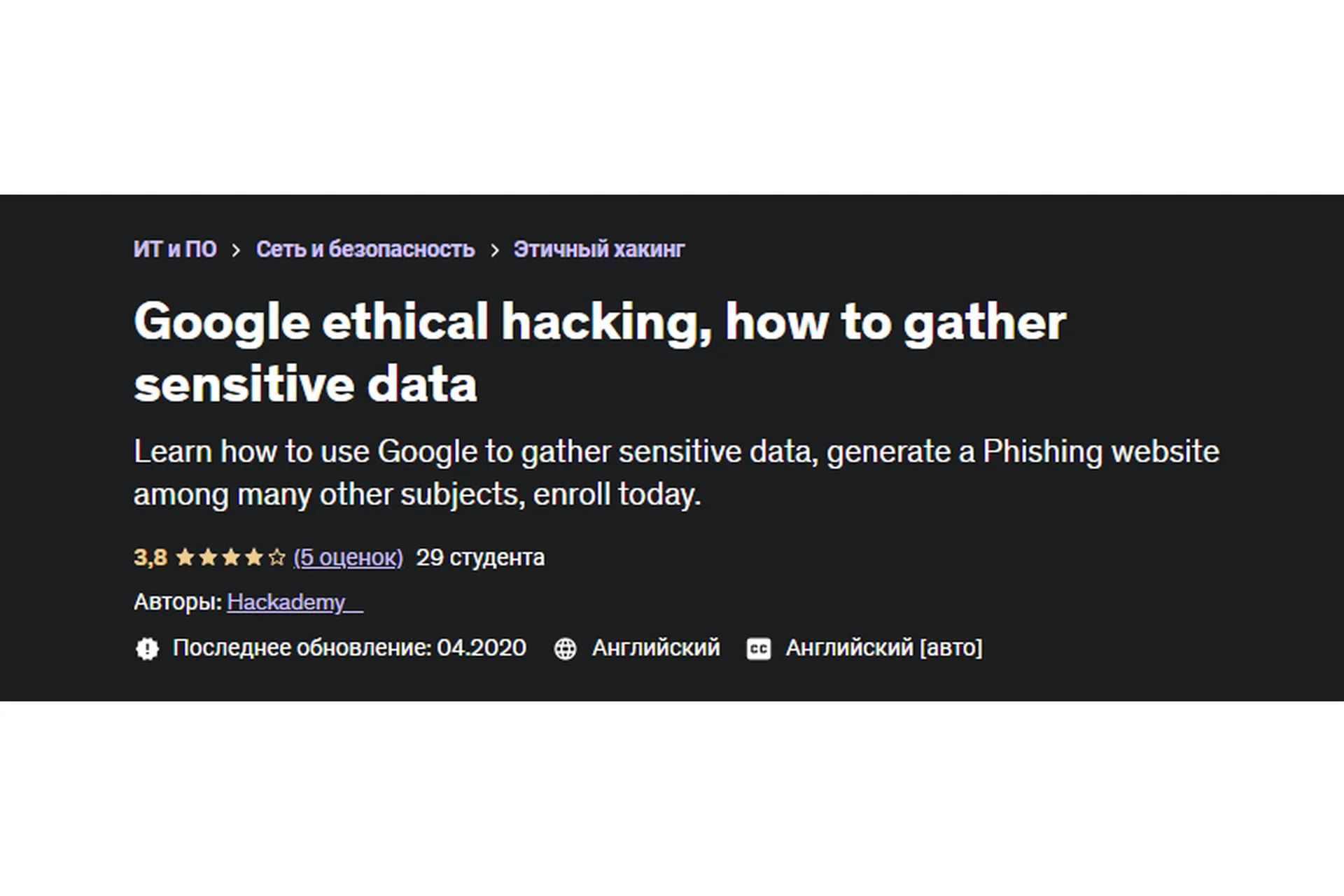Click the rating value '3,8'
This screenshot has width=1344, height=896.
[x=150, y=556]
